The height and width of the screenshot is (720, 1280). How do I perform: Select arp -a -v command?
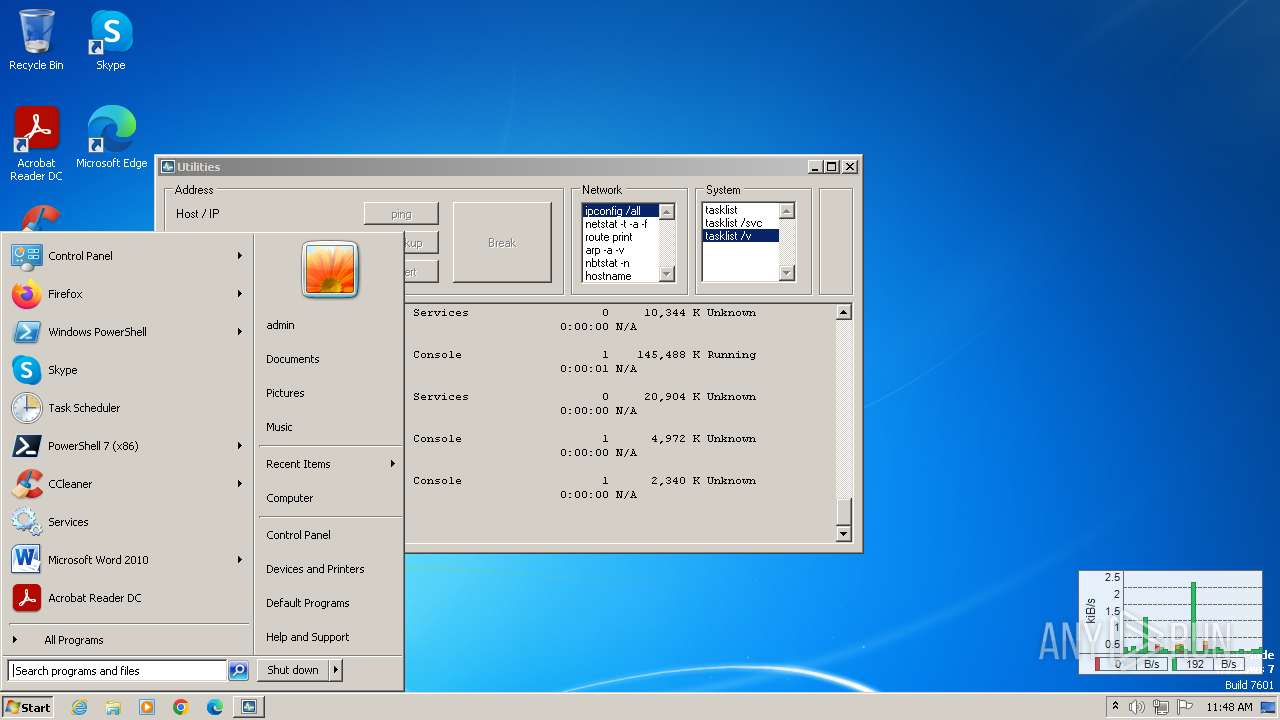tap(620, 250)
